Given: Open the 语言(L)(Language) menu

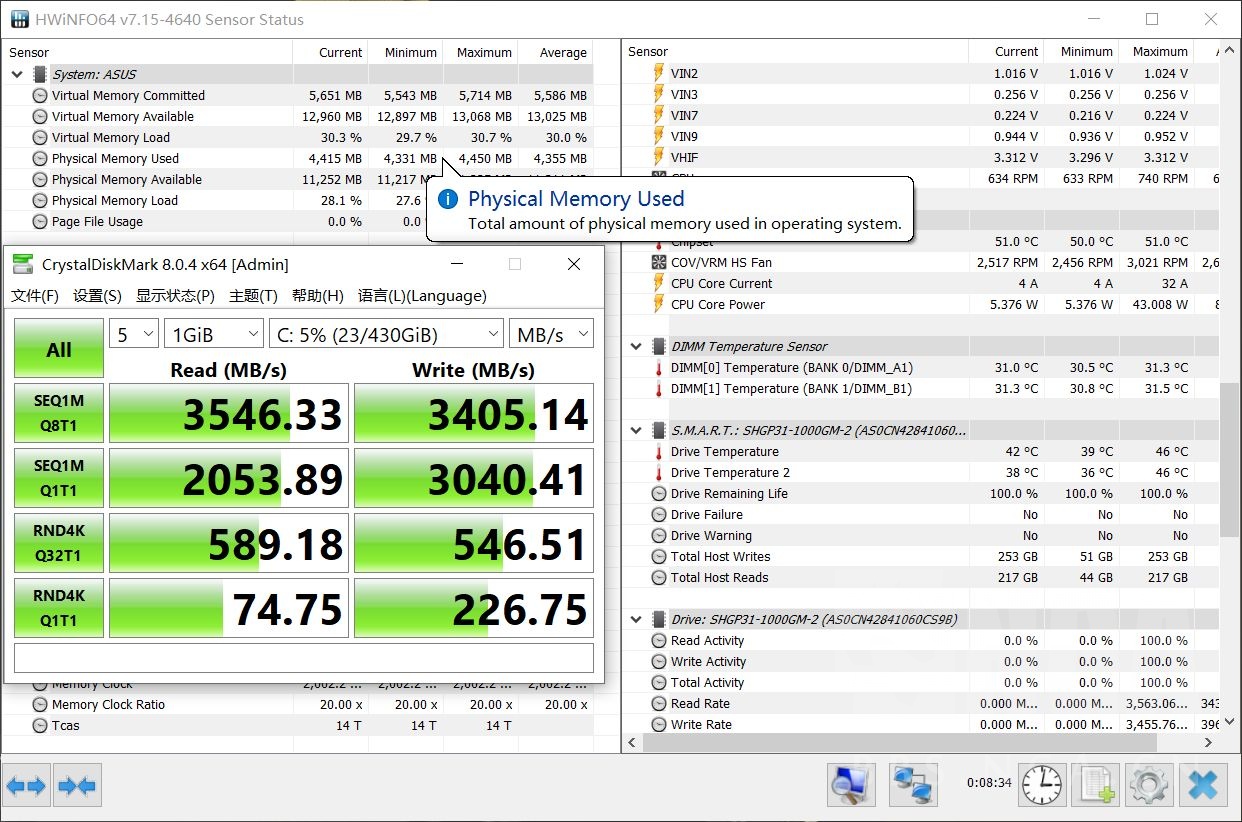Looking at the screenshot, I should (x=422, y=296).
